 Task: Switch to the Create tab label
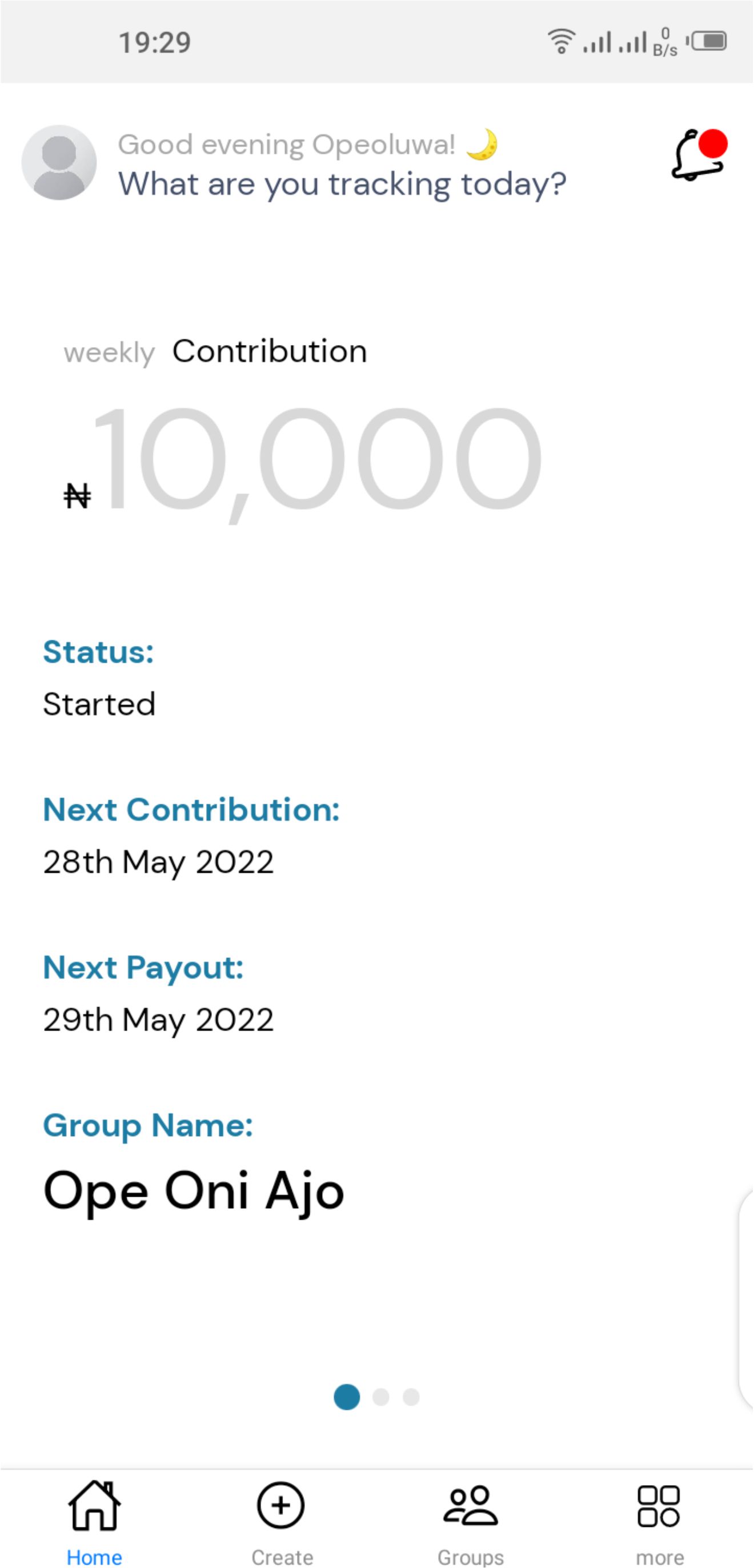pos(282,1557)
